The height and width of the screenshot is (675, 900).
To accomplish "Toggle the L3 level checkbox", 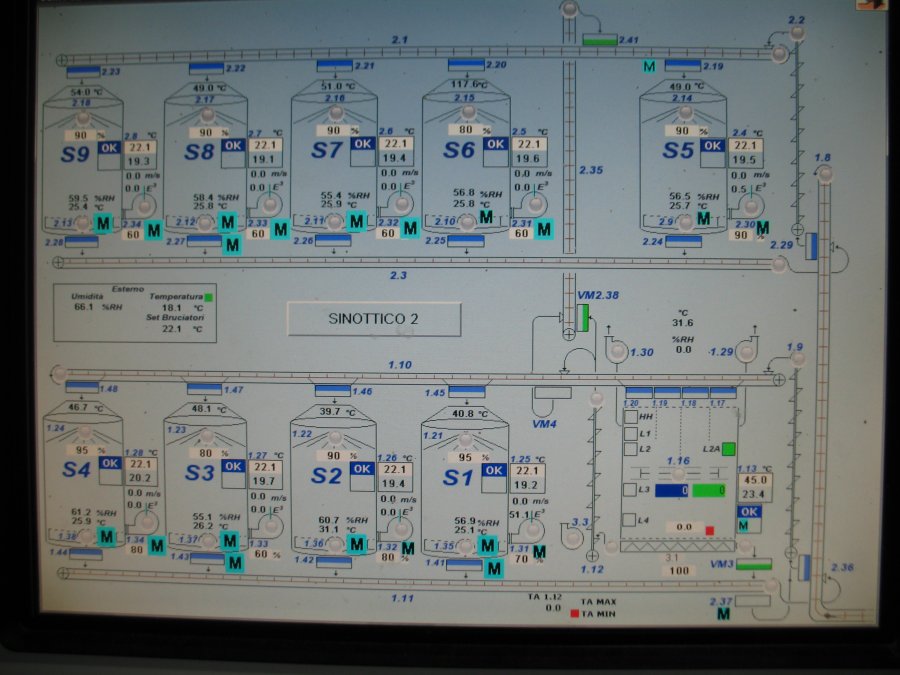I will pyautogui.click(x=629, y=490).
